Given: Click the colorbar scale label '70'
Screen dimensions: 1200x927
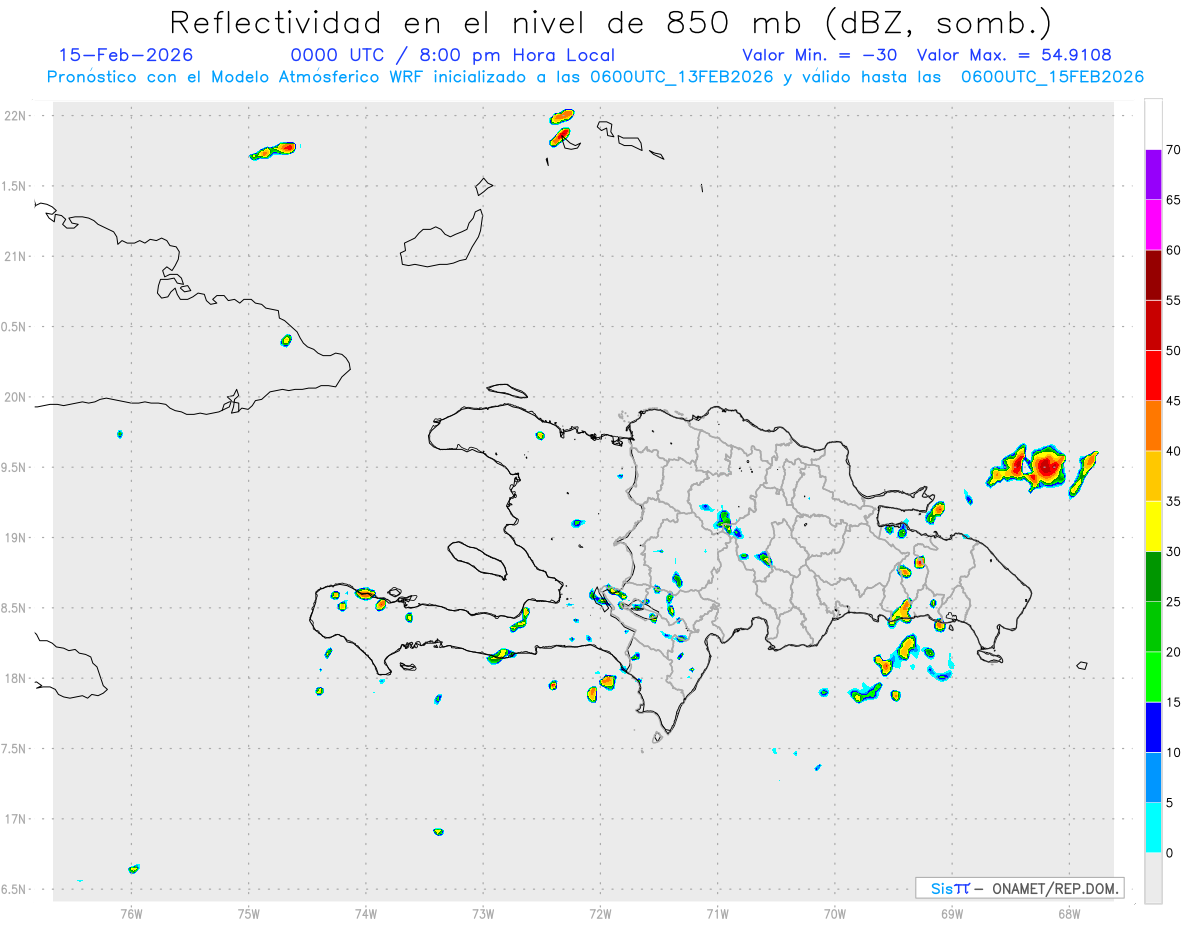Looking at the screenshot, I should pyautogui.click(x=1174, y=150).
